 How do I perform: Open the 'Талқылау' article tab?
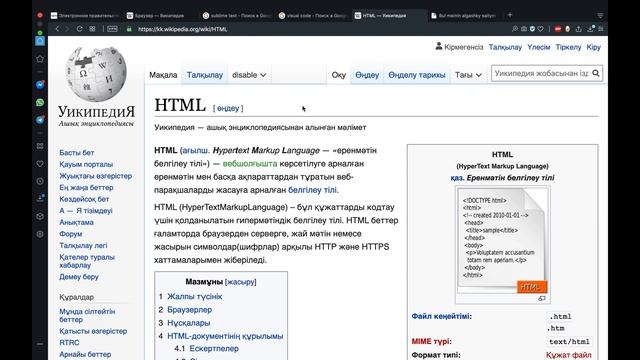tap(204, 75)
